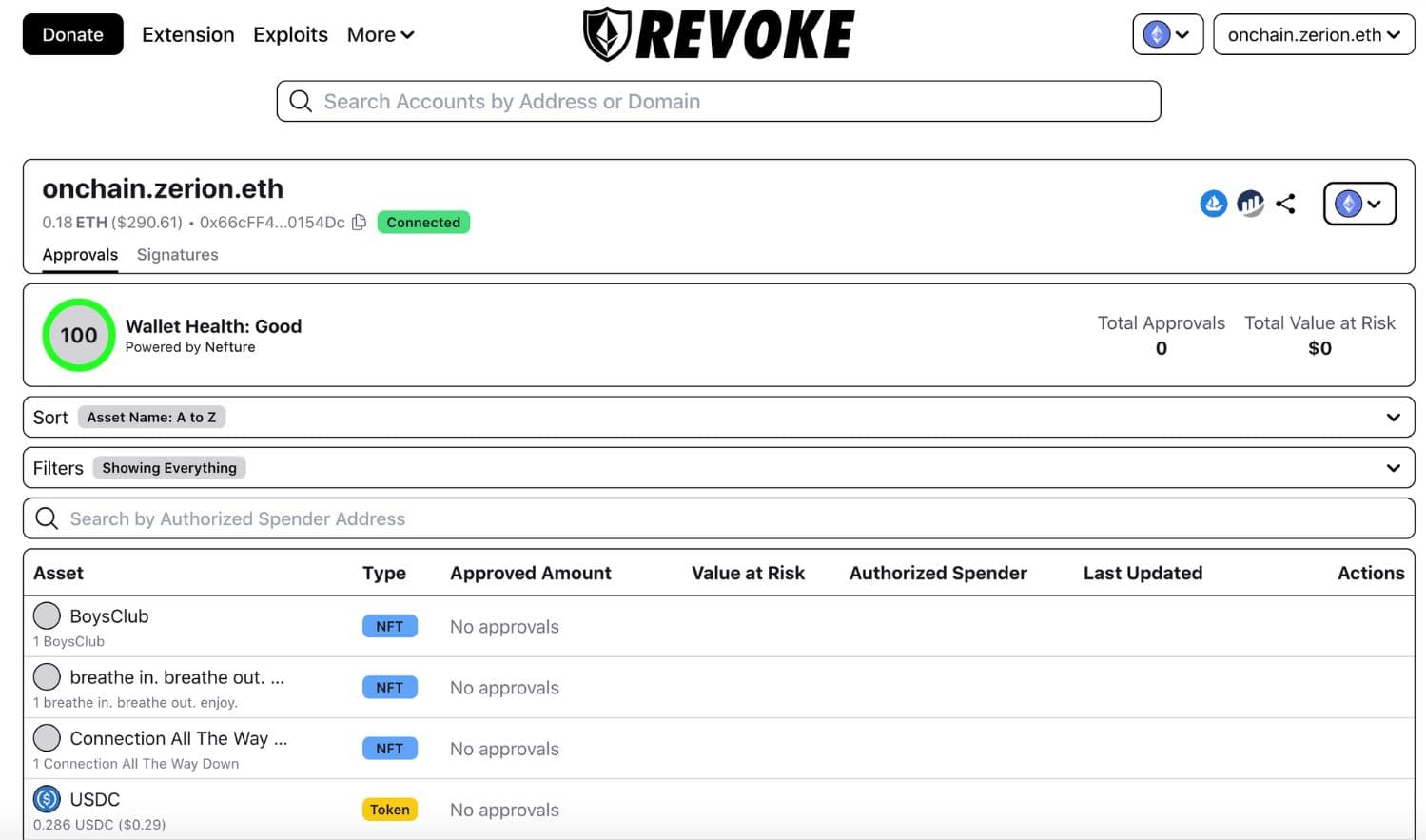Click the Powered by Nefture text

190,347
